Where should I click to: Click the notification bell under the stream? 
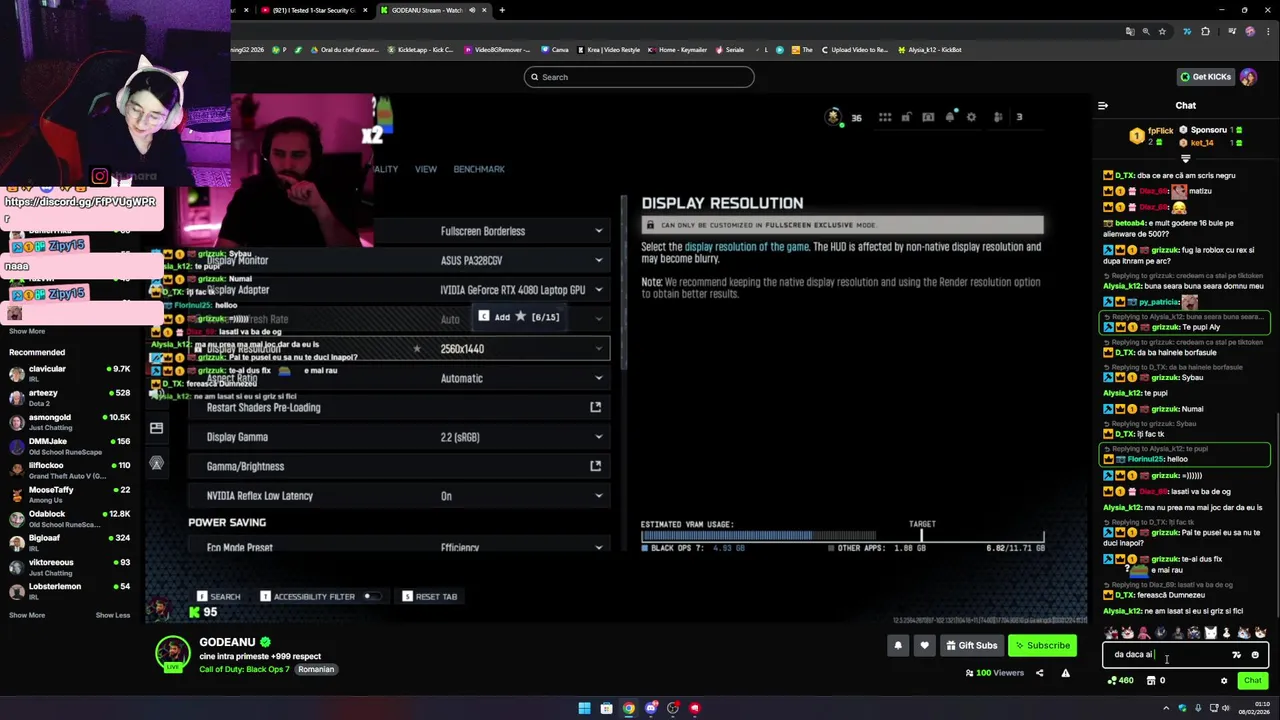(x=898, y=645)
